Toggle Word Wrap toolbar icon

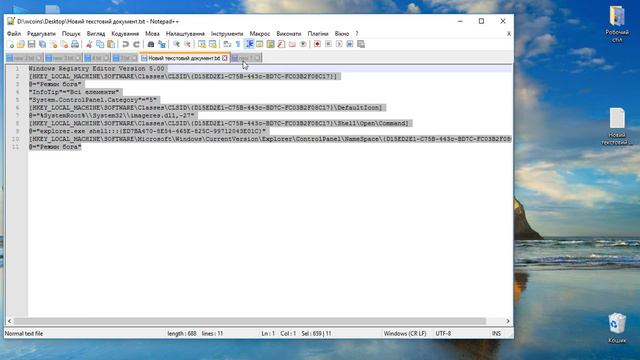click(226, 44)
